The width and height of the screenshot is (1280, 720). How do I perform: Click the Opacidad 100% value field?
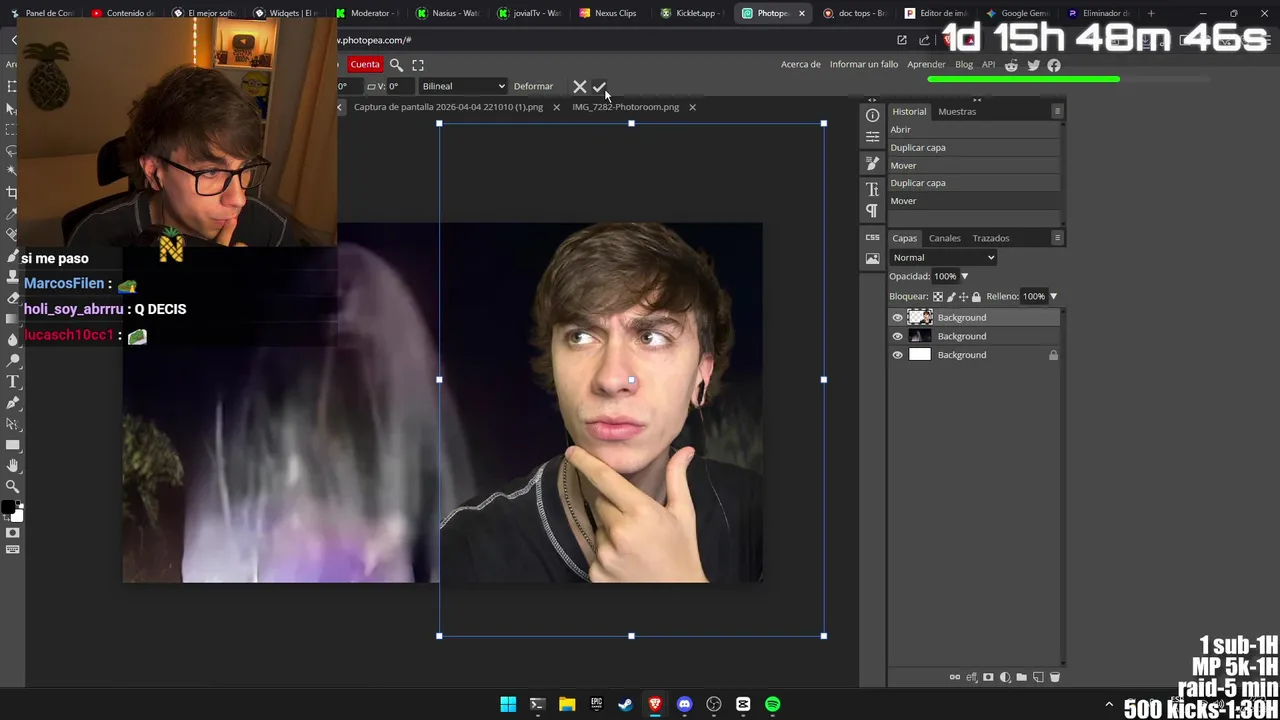[x=945, y=277]
